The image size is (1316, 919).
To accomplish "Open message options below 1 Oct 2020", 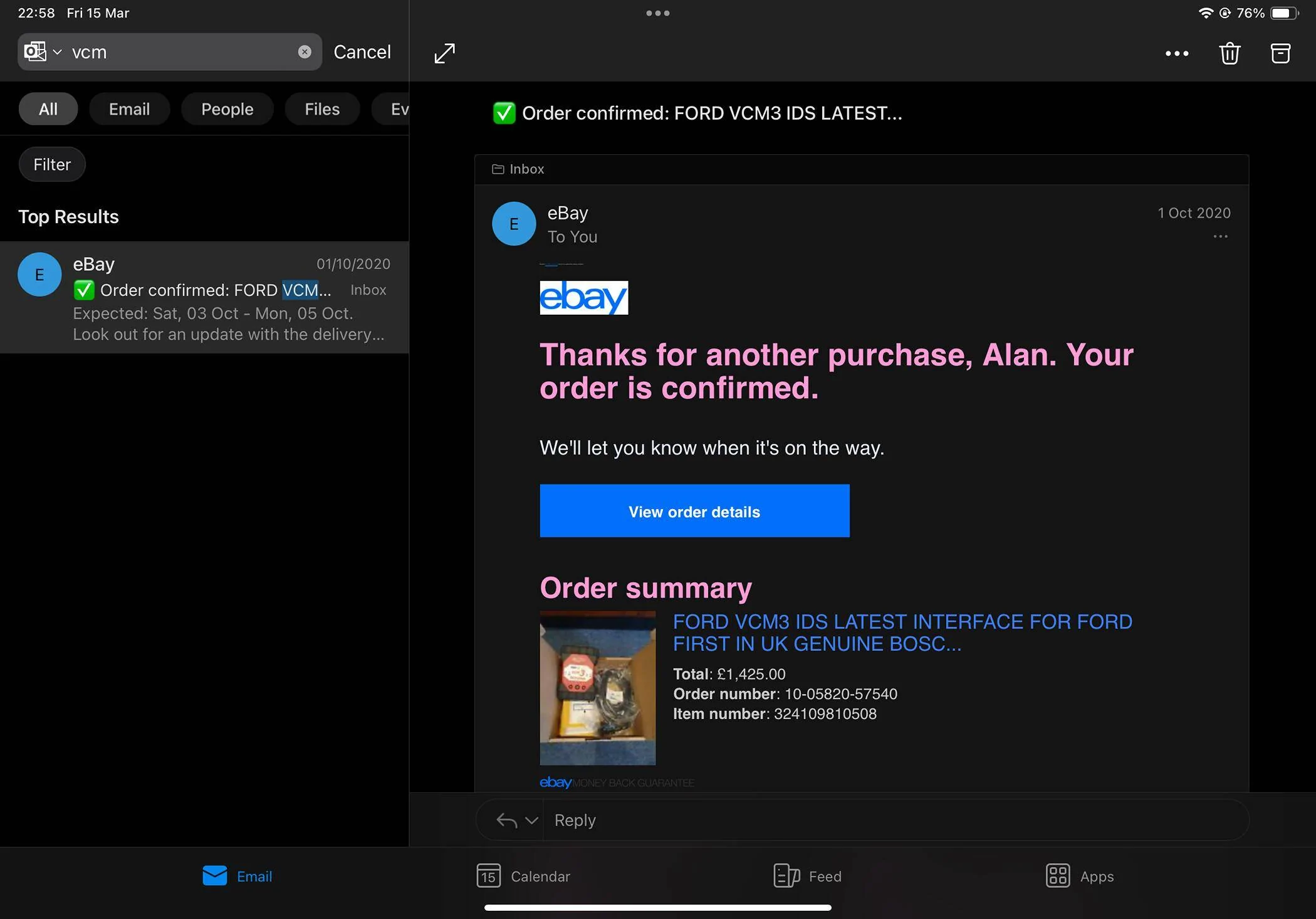I will click(1220, 236).
